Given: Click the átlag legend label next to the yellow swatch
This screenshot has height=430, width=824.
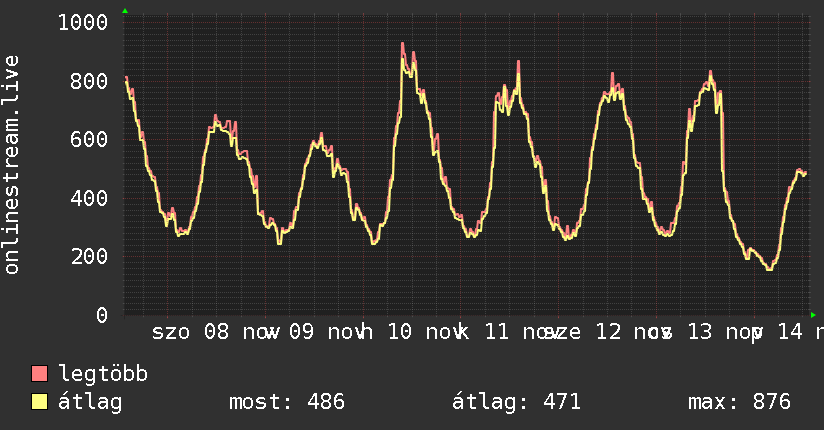Looking at the screenshot, I should (90, 402).
